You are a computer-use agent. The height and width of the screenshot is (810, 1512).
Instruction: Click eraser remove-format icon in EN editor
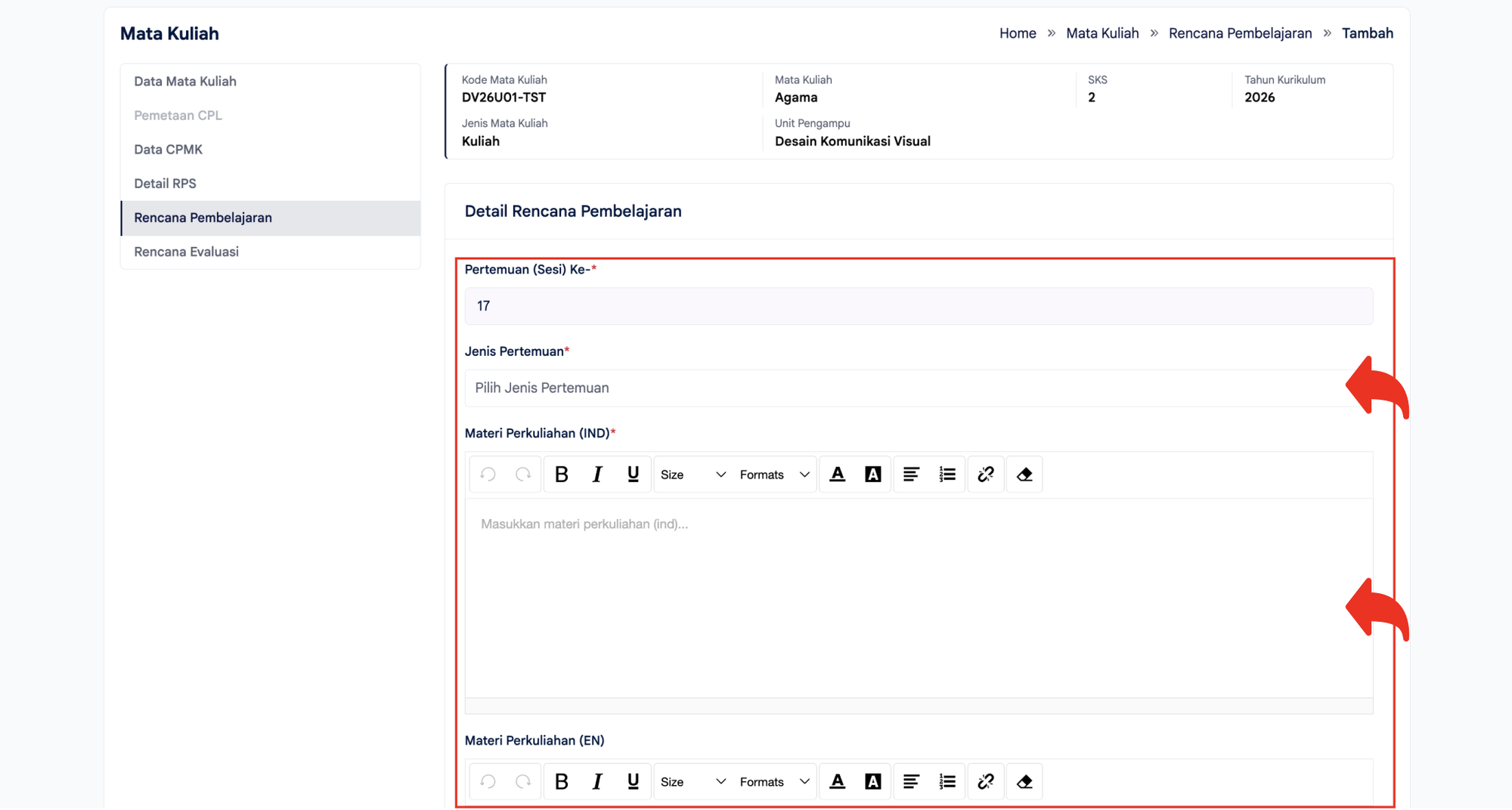coord(1024,781)
